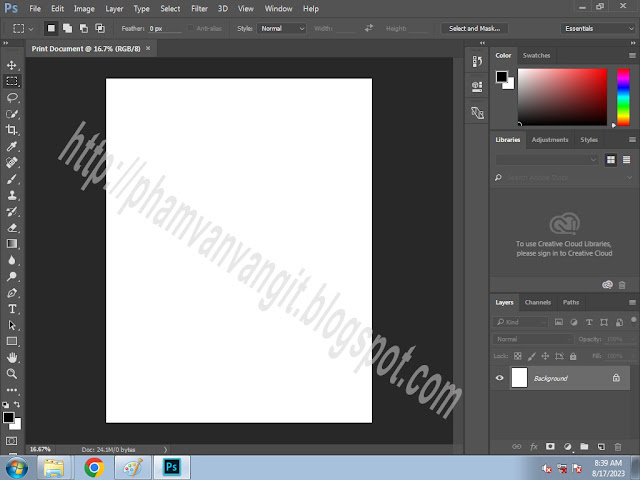
Task: Select the Eyedropper tool
Action: pos(11,146)
